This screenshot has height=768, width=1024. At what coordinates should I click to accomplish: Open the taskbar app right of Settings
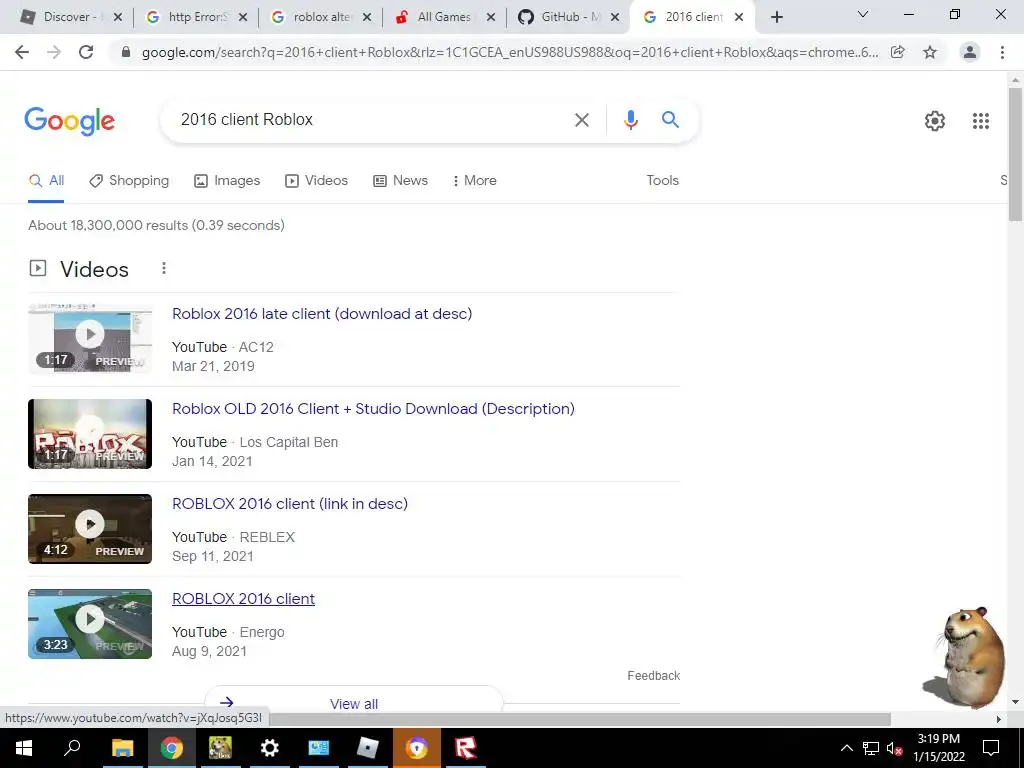click(318, 748)
